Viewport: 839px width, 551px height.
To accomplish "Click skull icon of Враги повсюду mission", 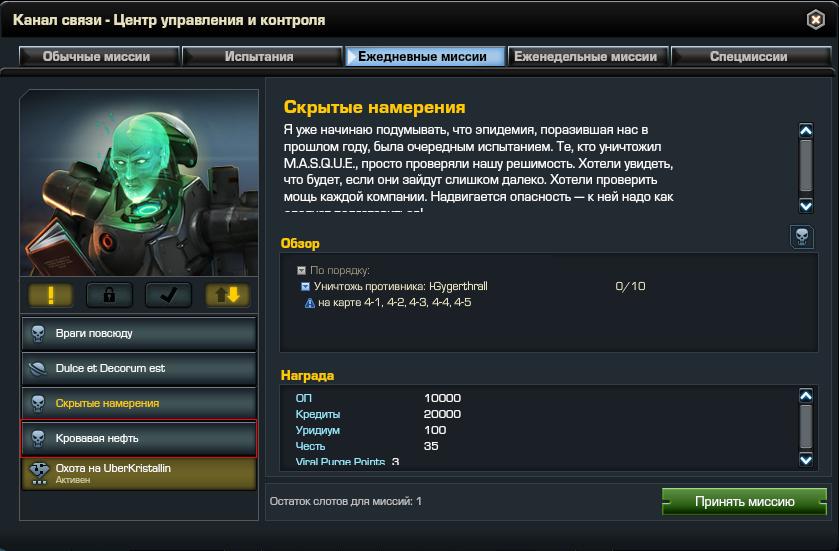I will point(38,333).
